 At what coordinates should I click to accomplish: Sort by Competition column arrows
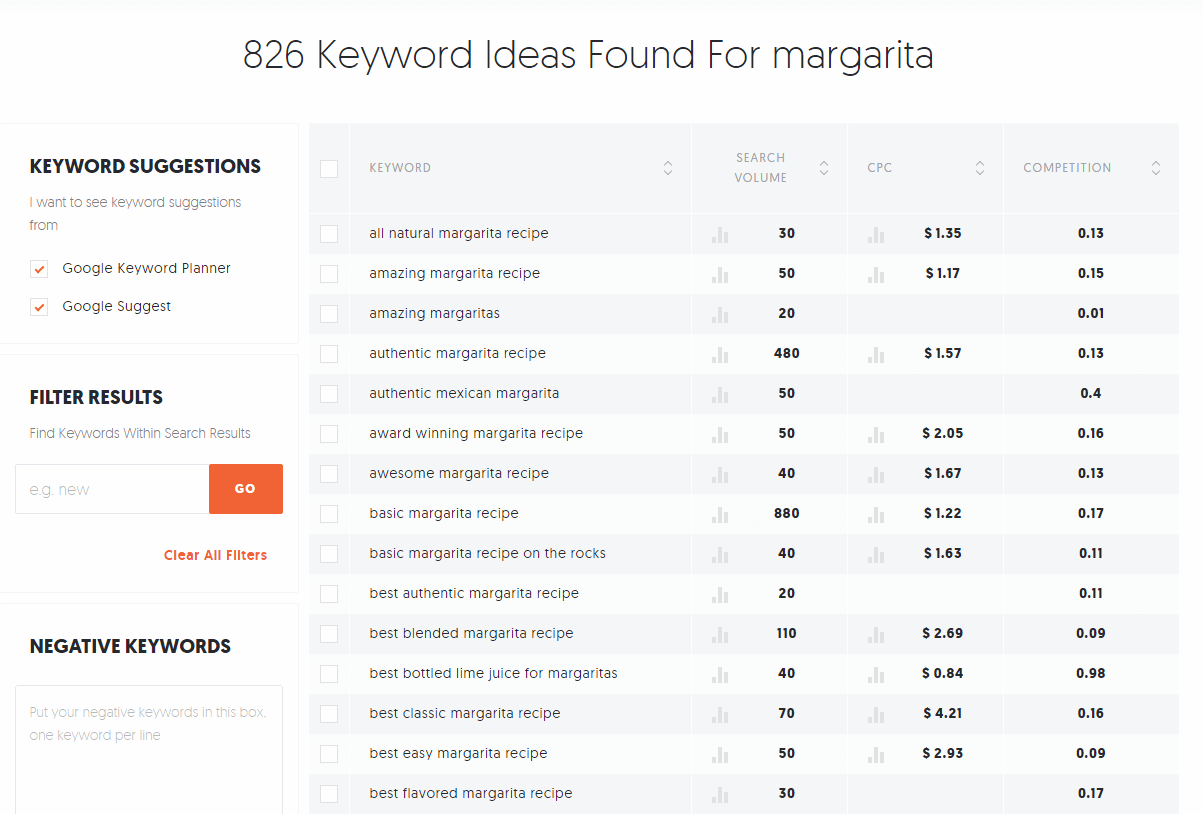click(1156, 168)
